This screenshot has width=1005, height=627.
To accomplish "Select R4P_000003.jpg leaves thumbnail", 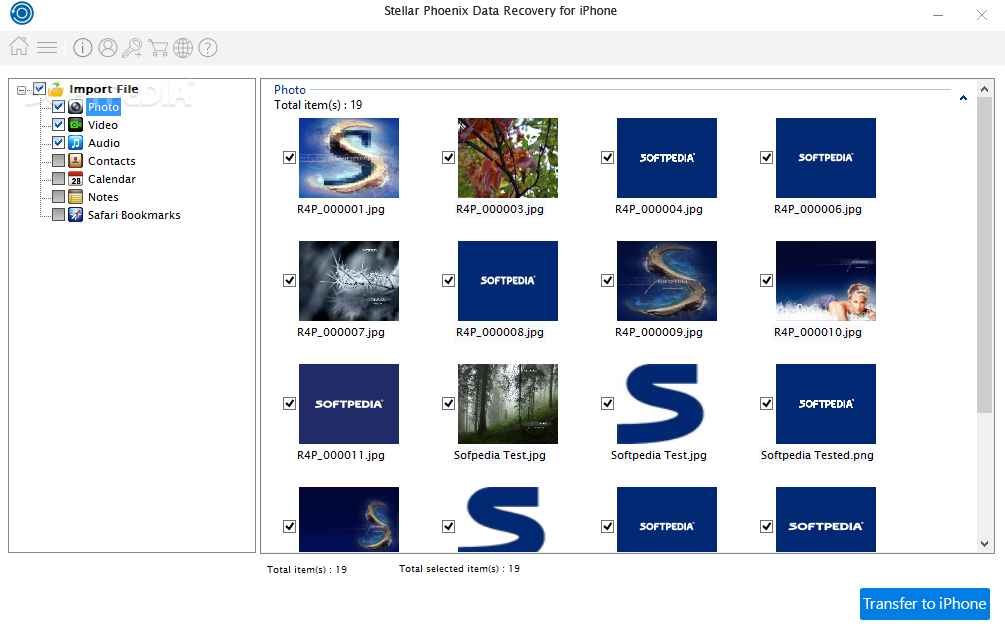I will (x=508, y=158).
